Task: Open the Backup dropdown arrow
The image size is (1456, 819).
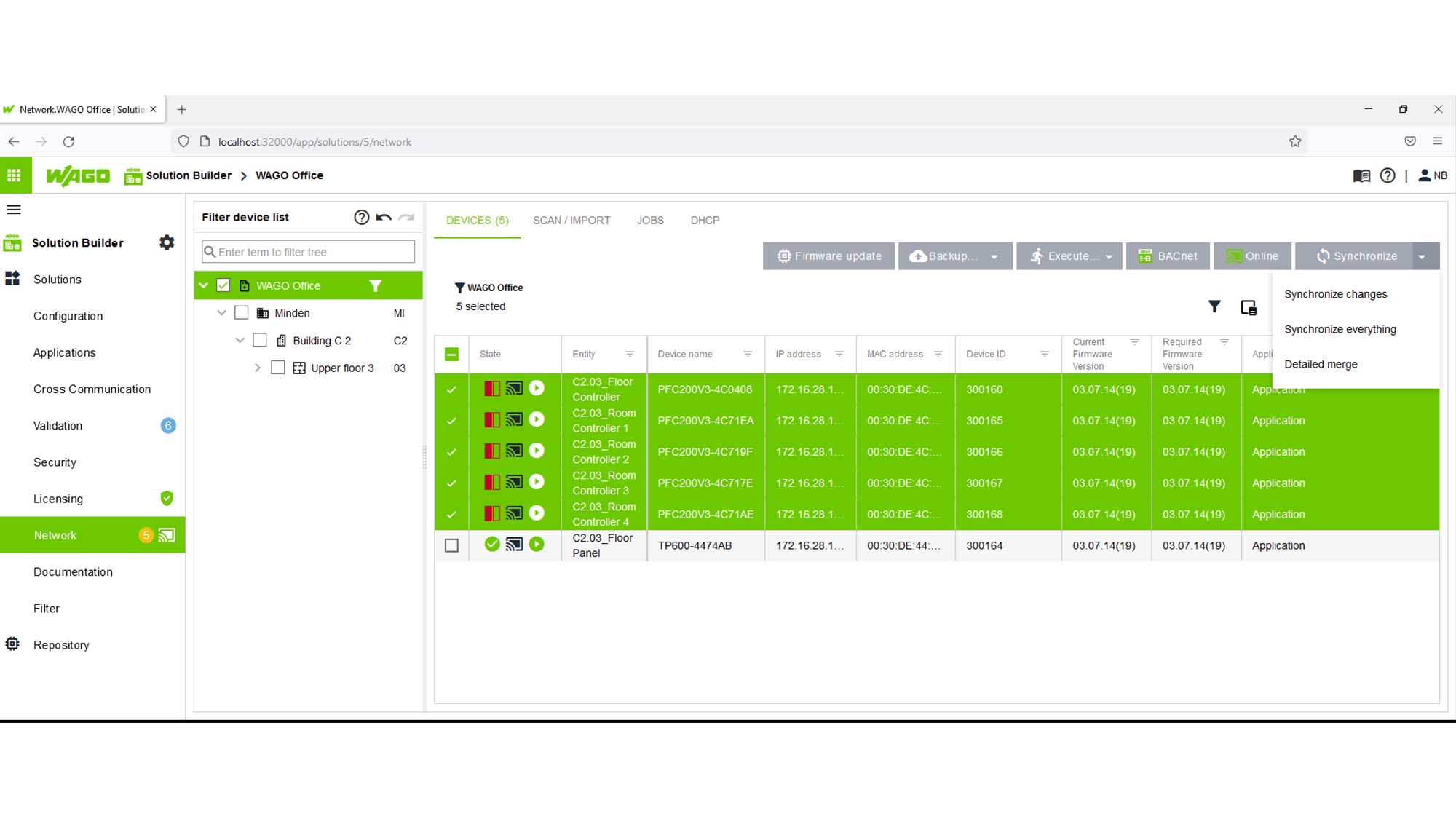Action: [994, 256]
